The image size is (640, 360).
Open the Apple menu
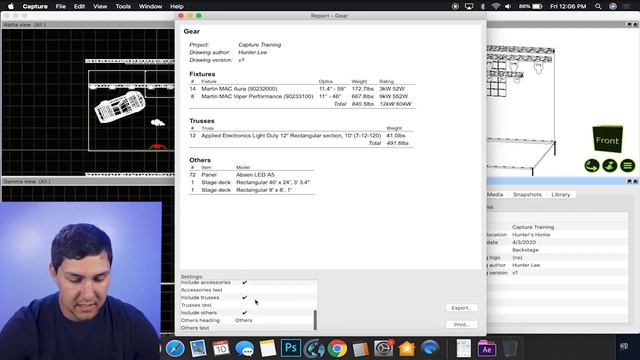click(x=11, y=6)
